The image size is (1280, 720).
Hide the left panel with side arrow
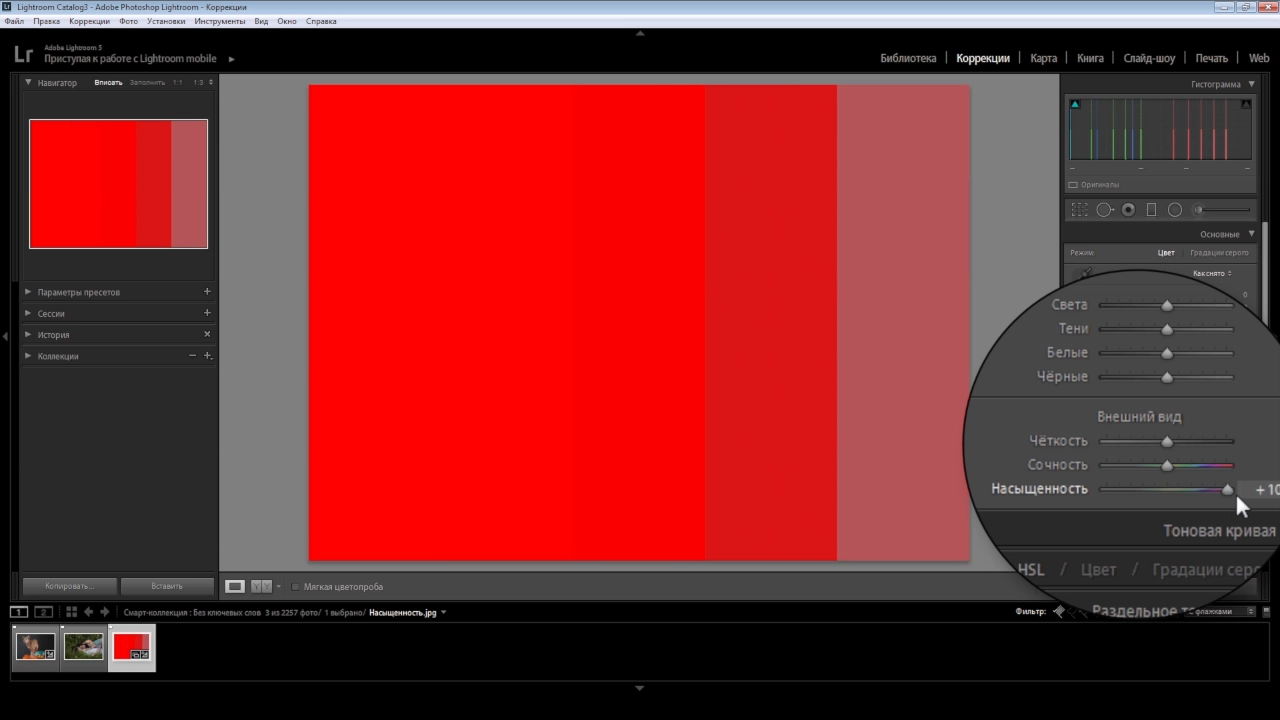coord(6,337)
